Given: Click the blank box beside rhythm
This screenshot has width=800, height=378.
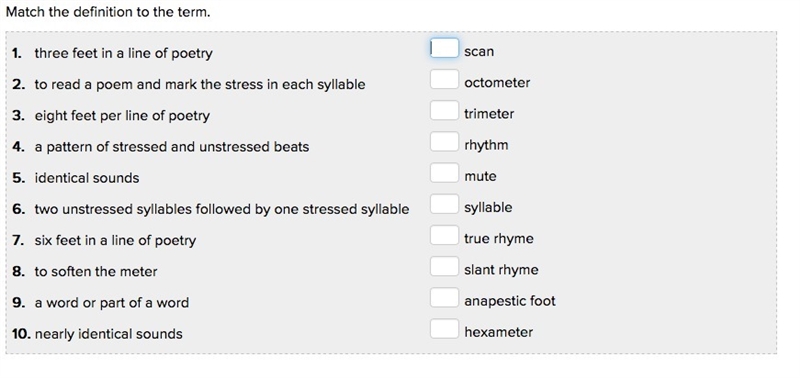Looking at the screenshot, I should point(444,142).
